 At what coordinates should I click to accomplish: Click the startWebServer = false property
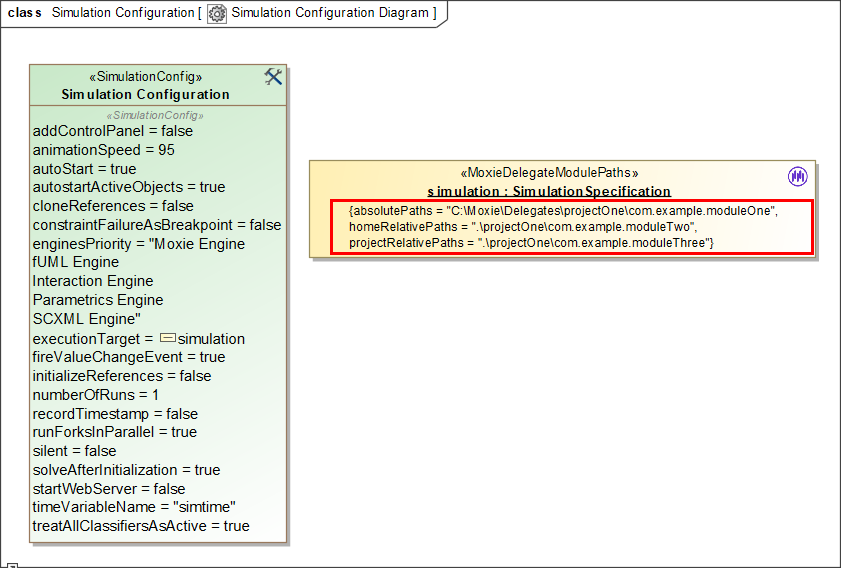coord(109,489)
